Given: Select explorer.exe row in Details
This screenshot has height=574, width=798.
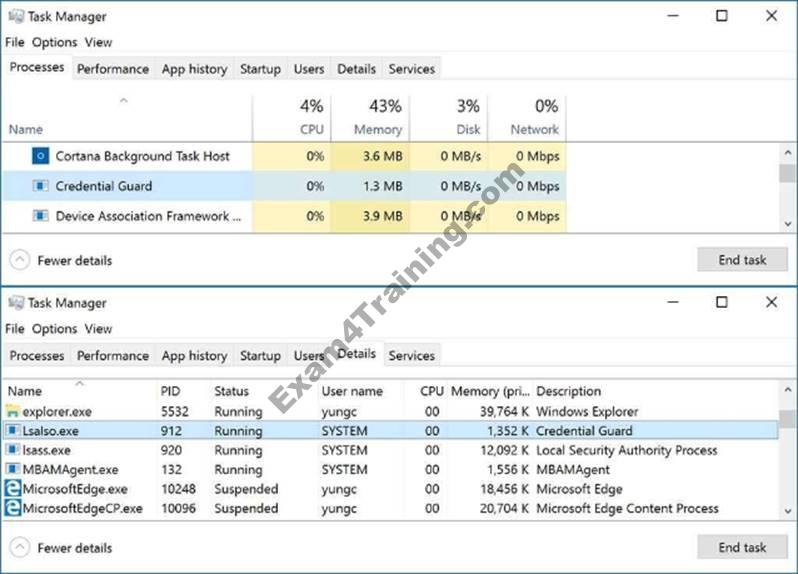Looking at the screenshot, I should pyautogui.click(x=391, y=411).
